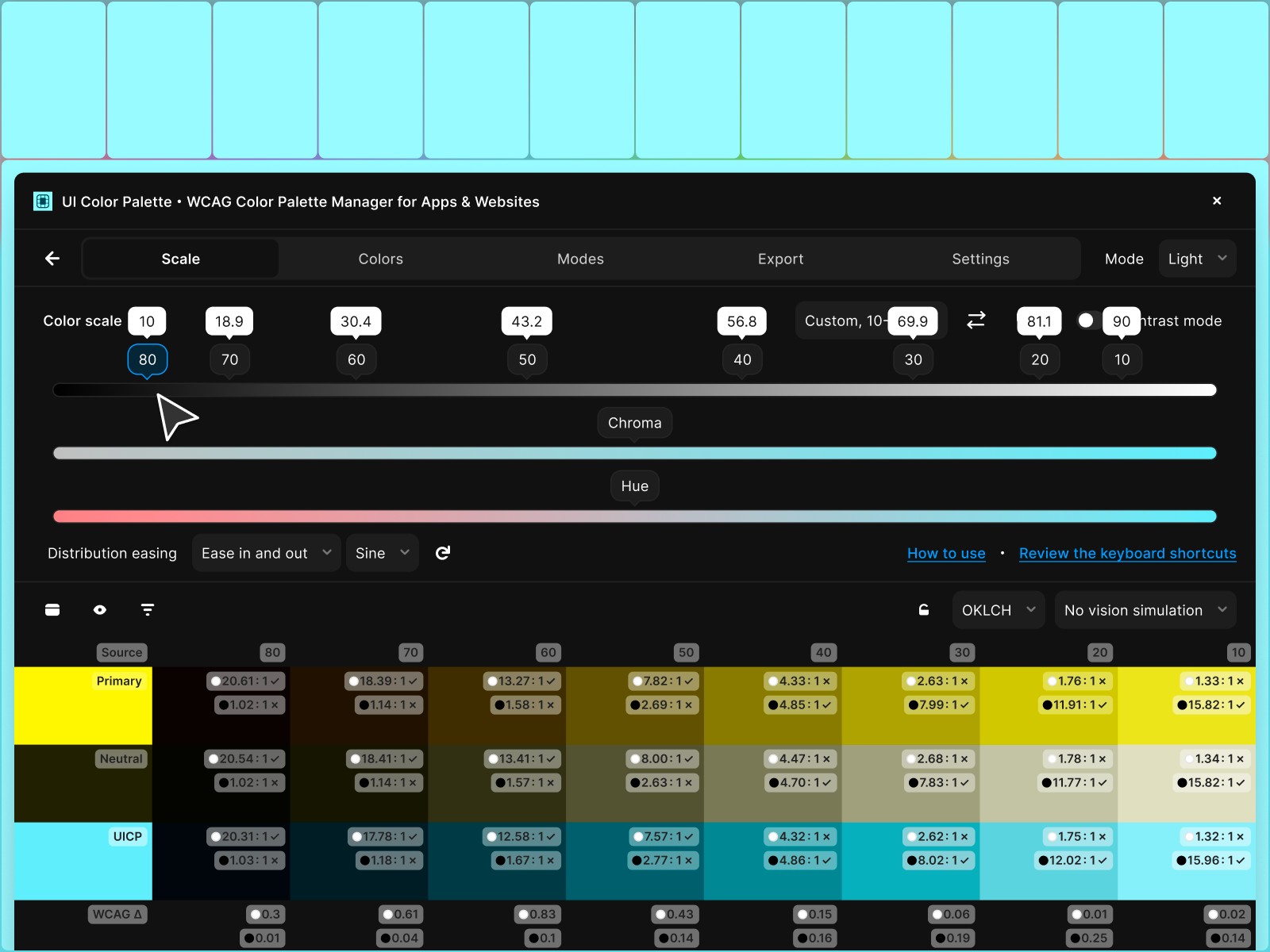
Task: Toggle the eye visibility icon in the palette toolbar
Action: click(99, 609)
